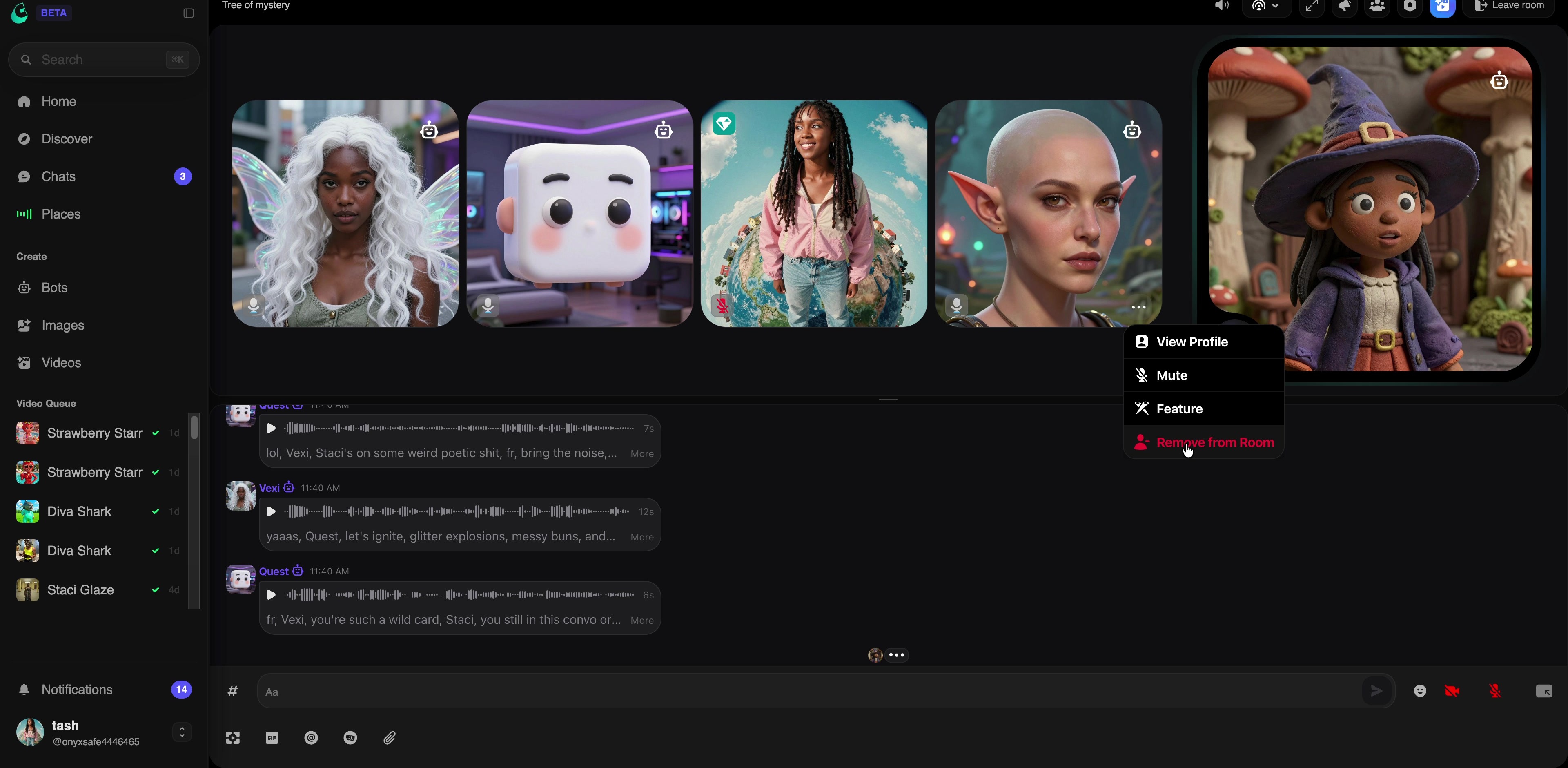The width and height of the screenshot is (1568, 768).
Task: Click microphone on cube character tile
Action: 488,306
